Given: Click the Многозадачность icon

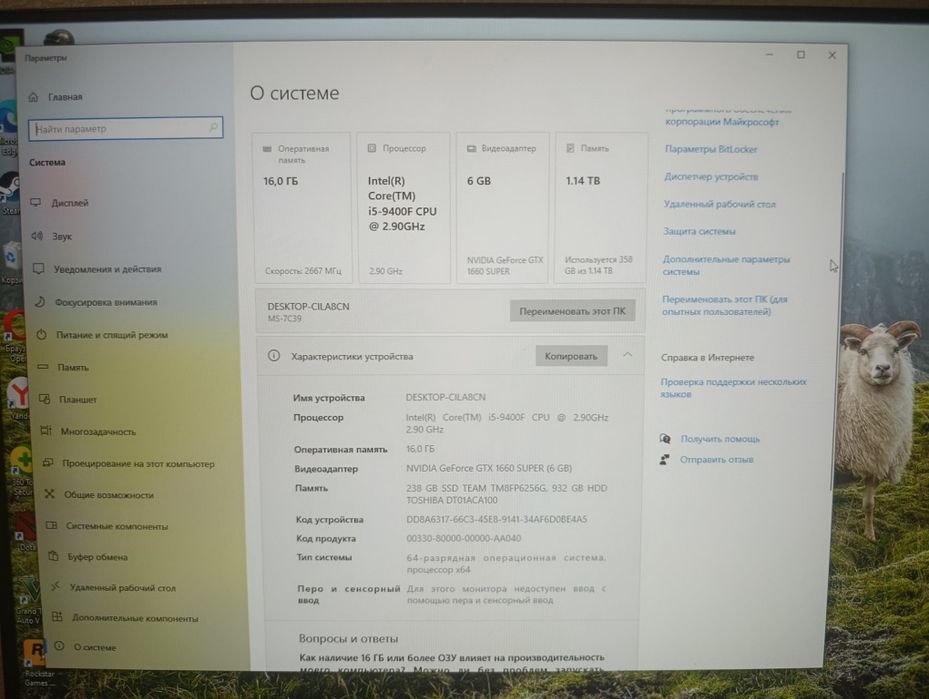Looking at the screenshot, I should point(46,431).
